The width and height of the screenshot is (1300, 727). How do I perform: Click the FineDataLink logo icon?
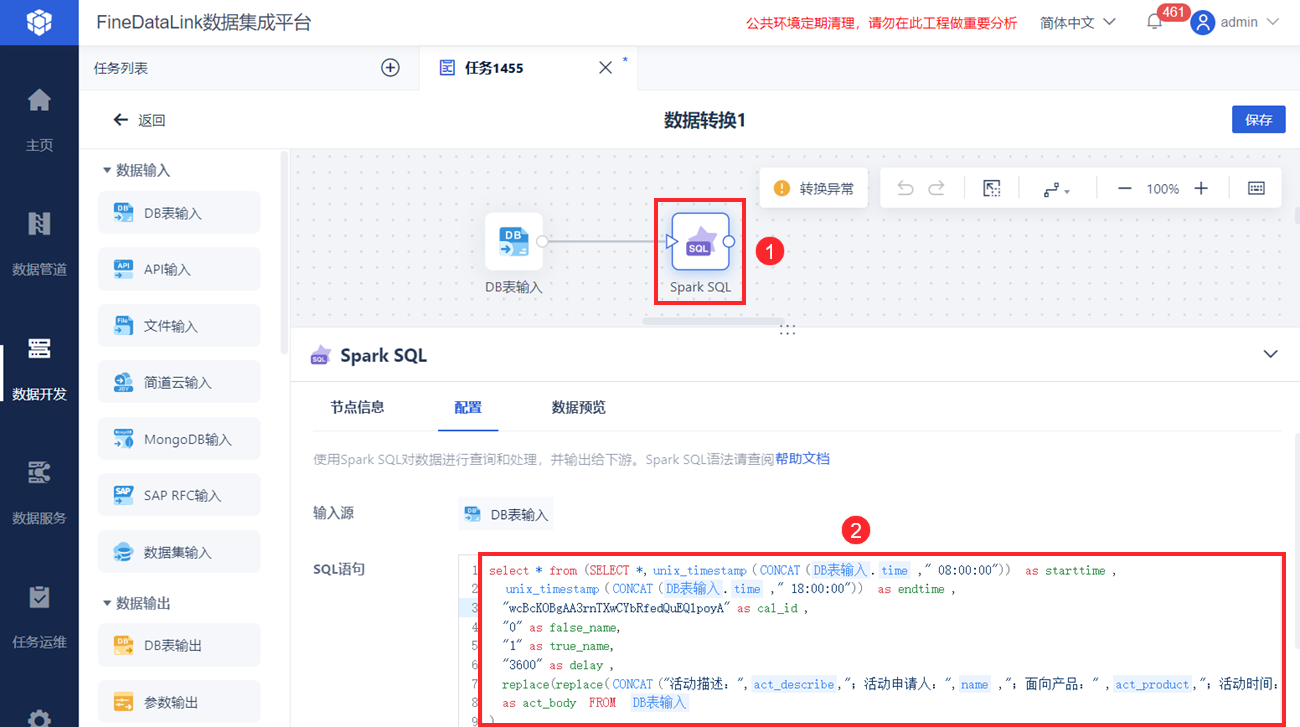click(x=39, y=22)
